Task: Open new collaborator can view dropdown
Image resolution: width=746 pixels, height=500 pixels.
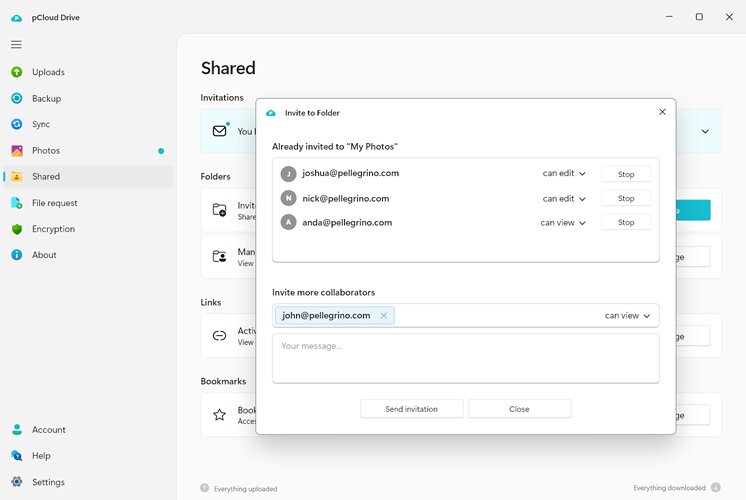Action: [627, 316]
